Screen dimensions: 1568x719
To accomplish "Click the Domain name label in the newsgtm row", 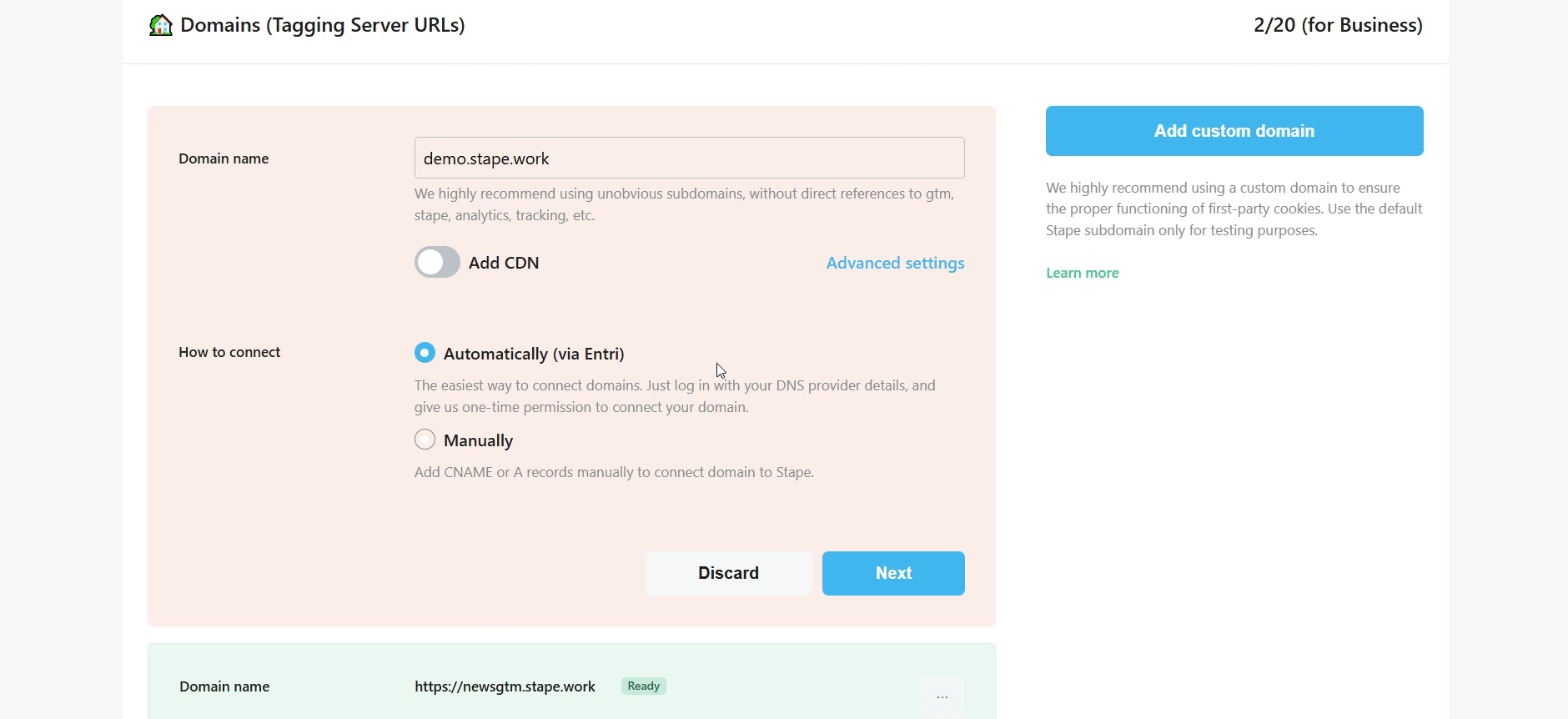I will click(x=224, y=686).
